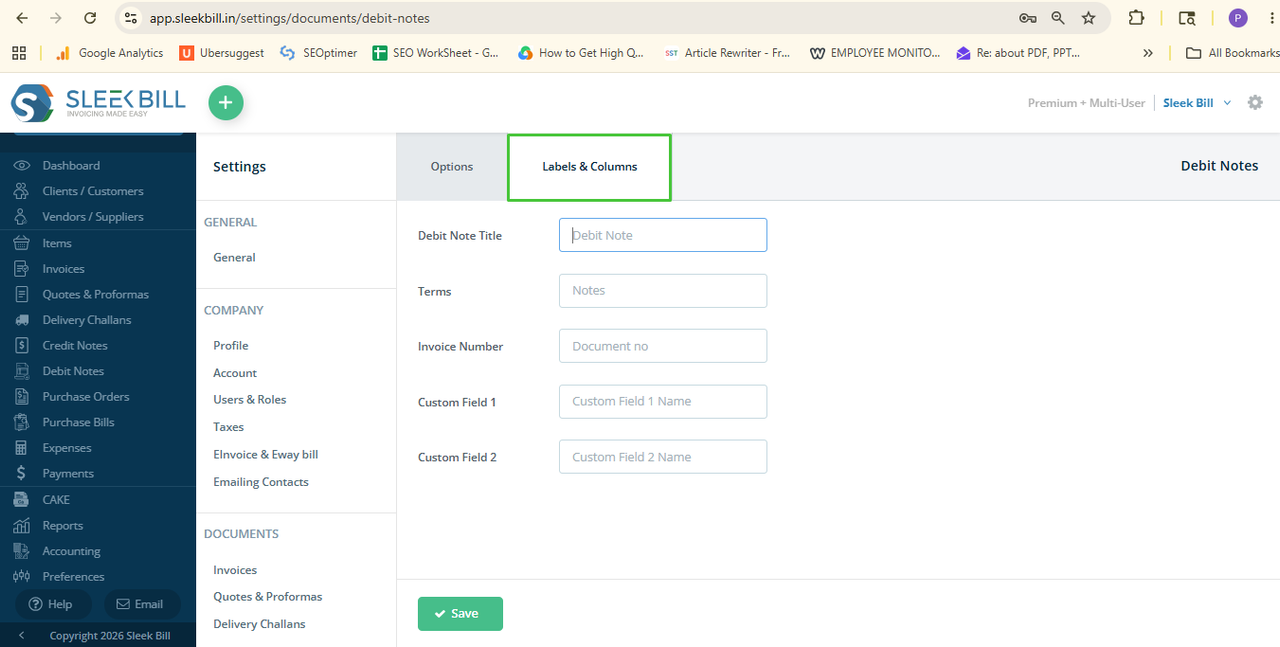
Task: Click the Credit Notes sidebar icon
Action: click(22, 345)
